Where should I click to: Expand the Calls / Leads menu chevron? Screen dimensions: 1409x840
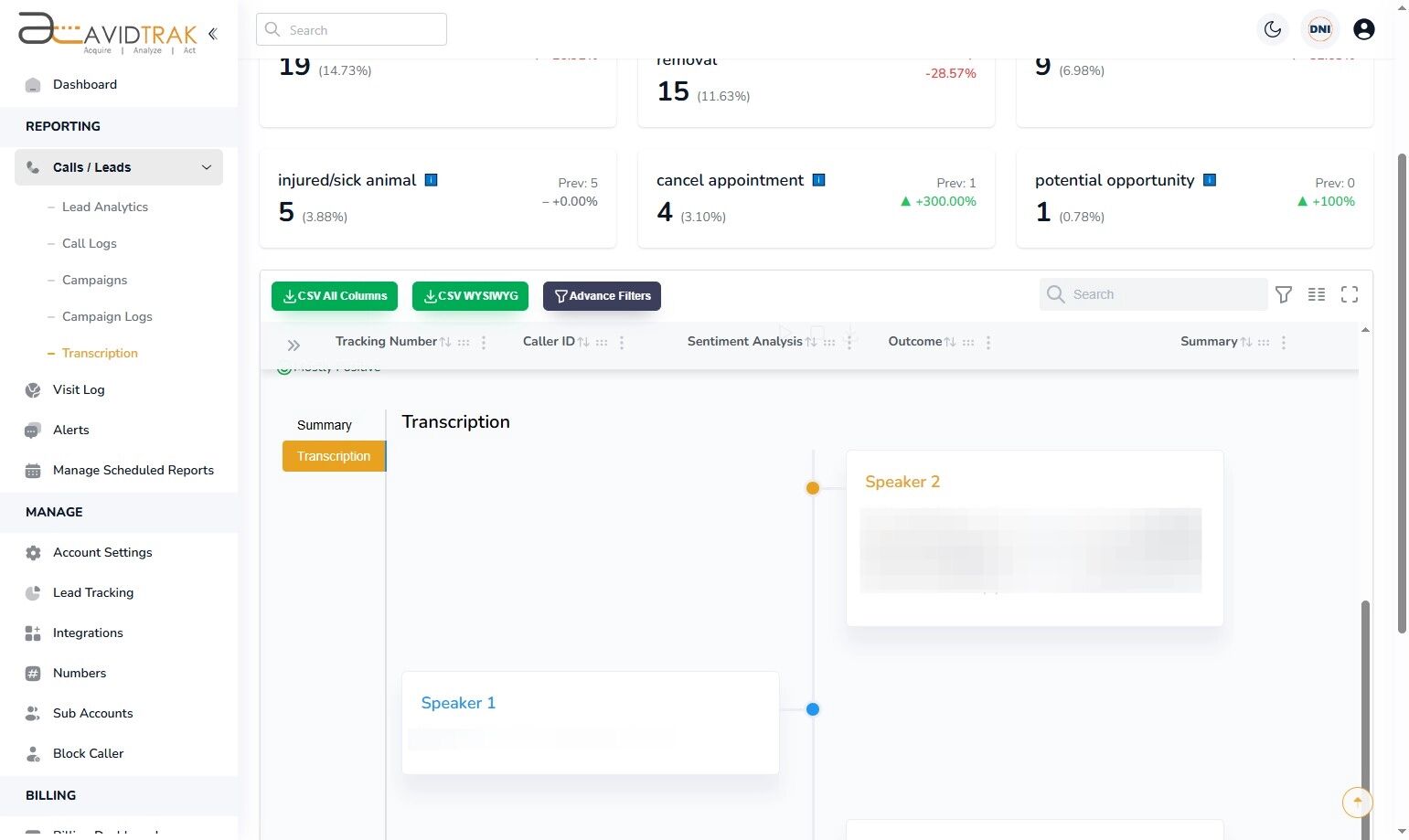point(207,167)
